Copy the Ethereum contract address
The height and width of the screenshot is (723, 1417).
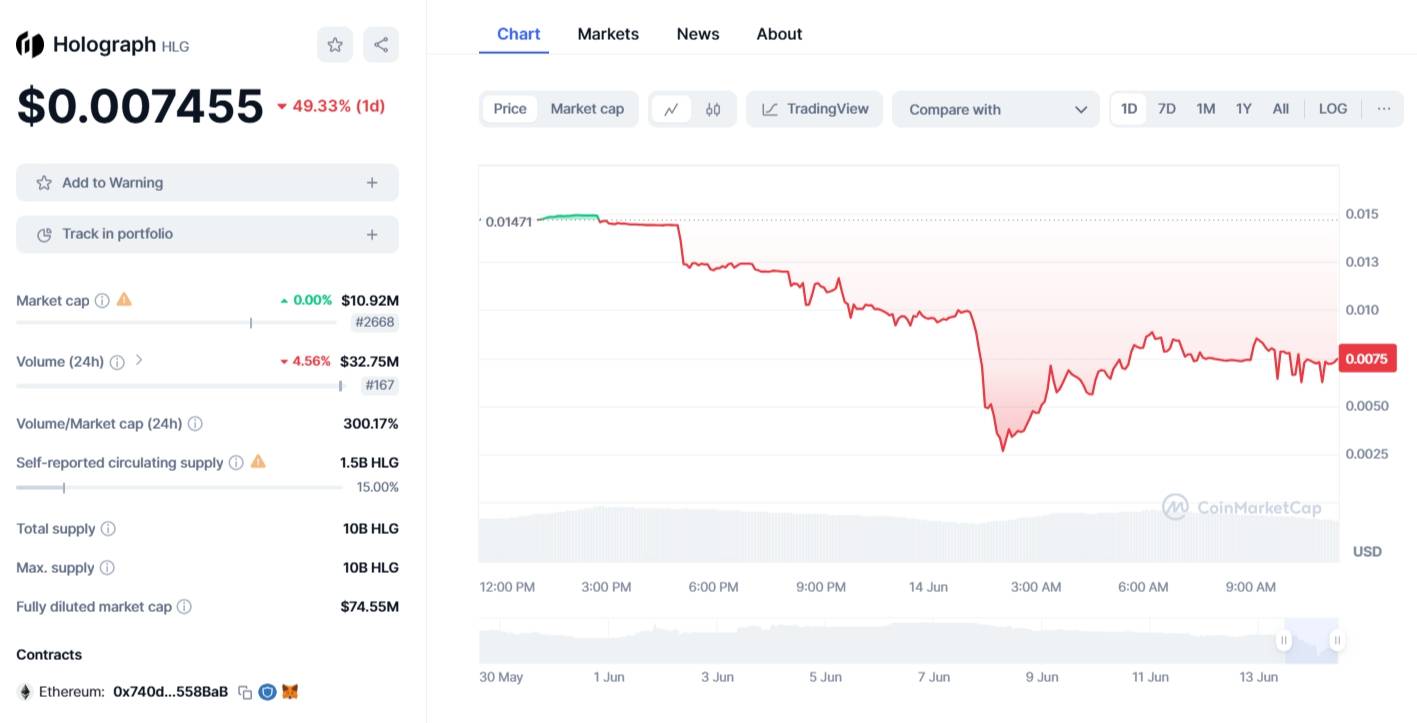click(x=245, y=692)
